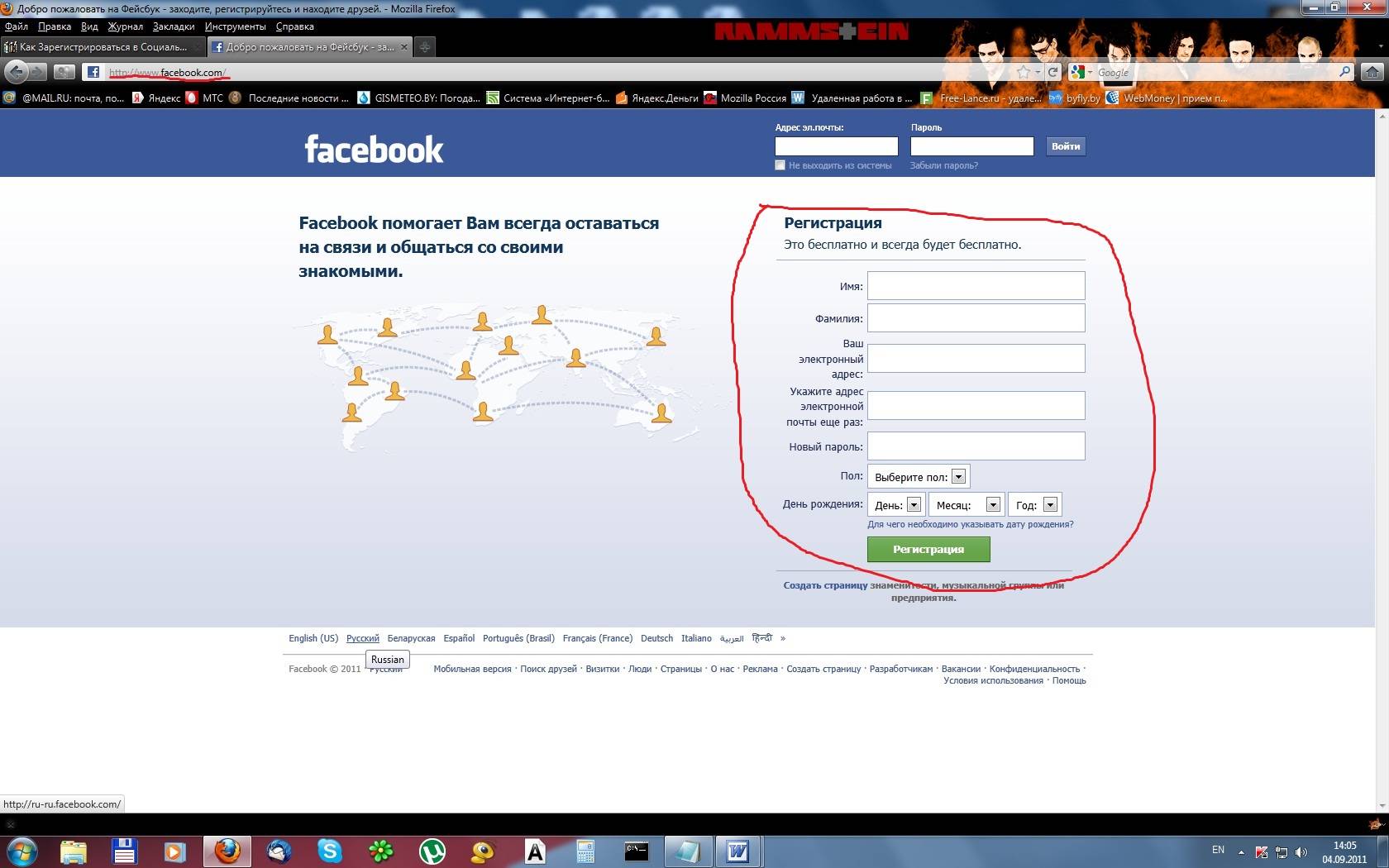Screen dimensions: 1389x868
Task: Click the 'Войти' login button
Action: click(x=1065, y=146)
